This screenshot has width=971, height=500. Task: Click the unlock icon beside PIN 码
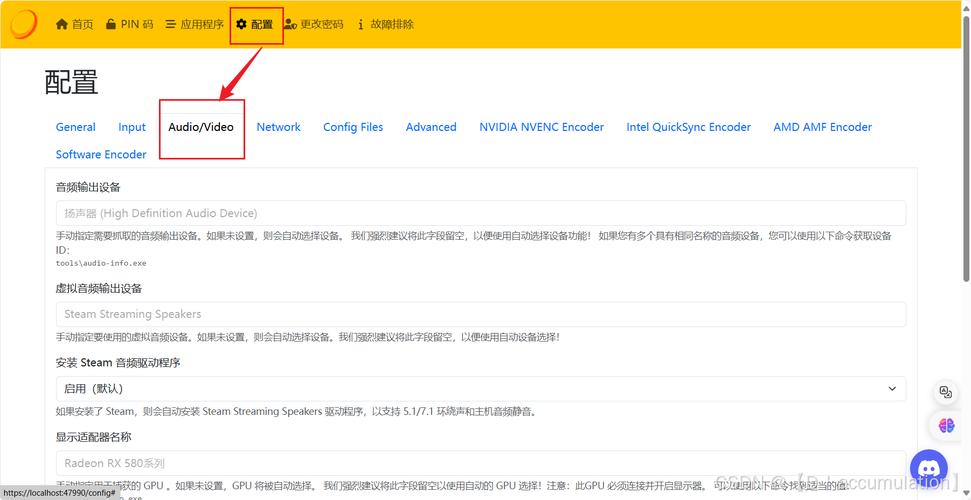tap(110, 25)
